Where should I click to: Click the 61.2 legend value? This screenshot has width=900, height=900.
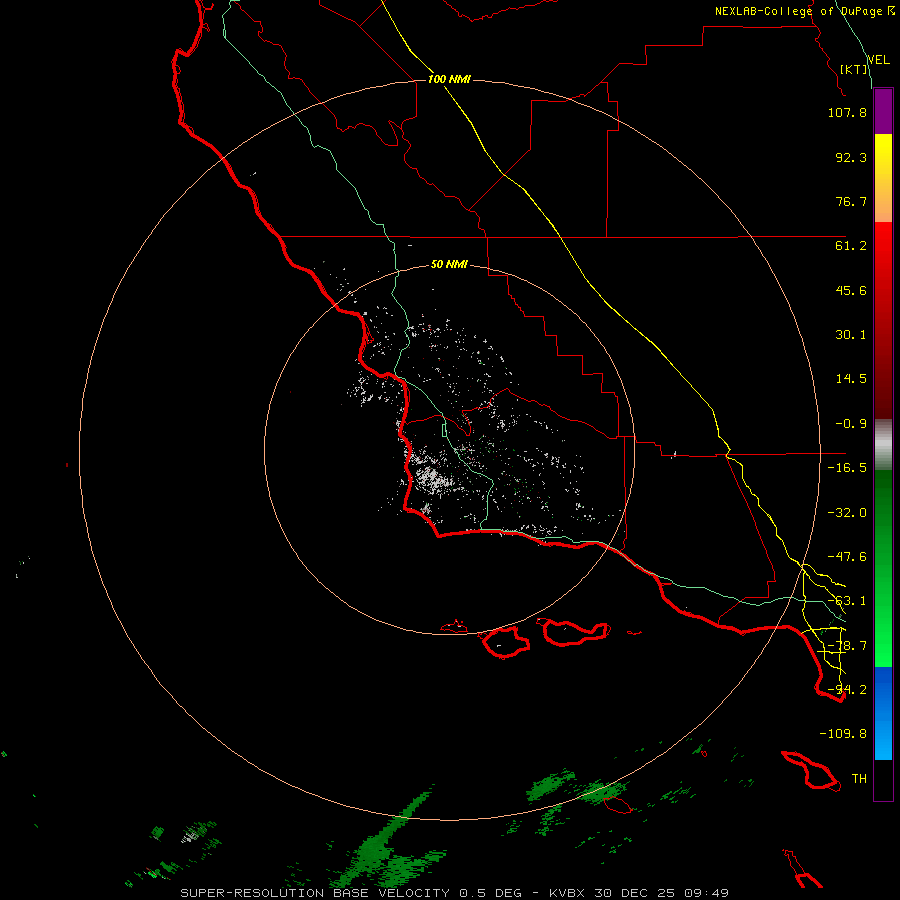(x=851, y=246)
